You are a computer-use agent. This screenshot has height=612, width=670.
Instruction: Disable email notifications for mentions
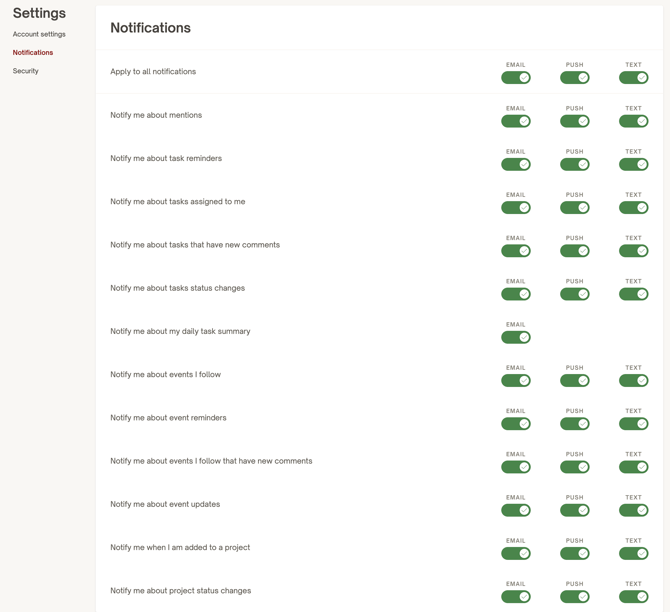pyautogui.click(x=516, y=121)
